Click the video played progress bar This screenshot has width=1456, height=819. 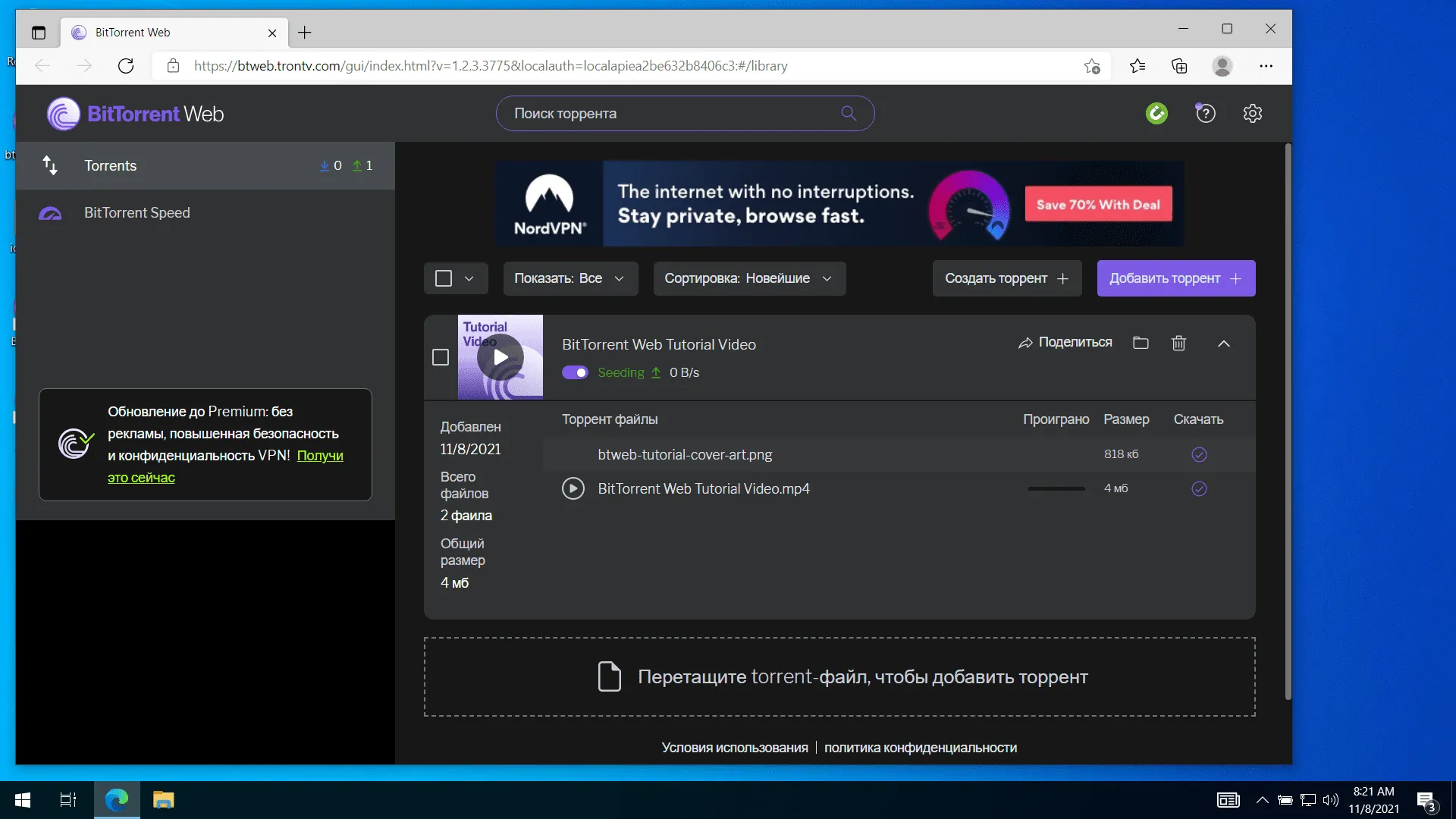coord(1056,488)
